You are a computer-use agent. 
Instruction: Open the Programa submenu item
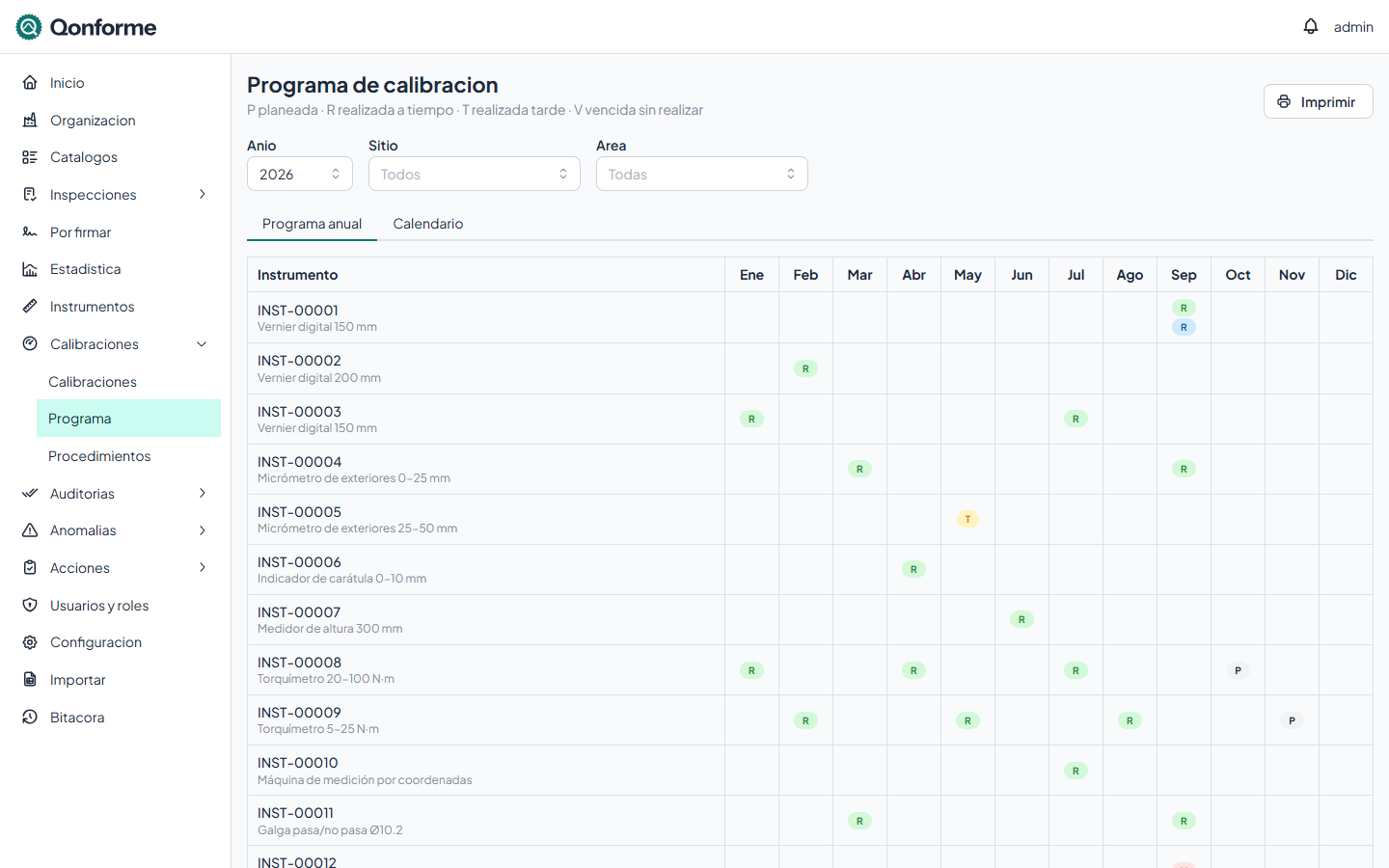coord(128,419)
